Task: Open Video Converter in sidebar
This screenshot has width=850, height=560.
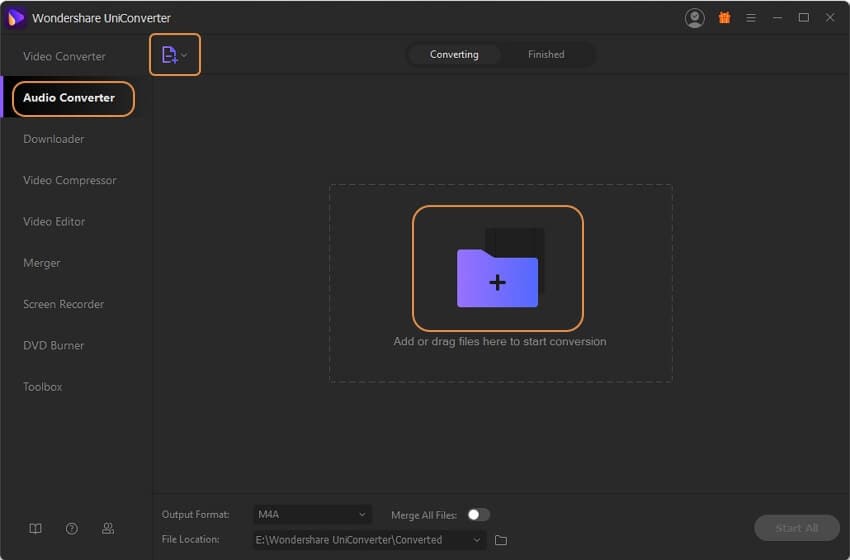Action: [x=65, y=56]
